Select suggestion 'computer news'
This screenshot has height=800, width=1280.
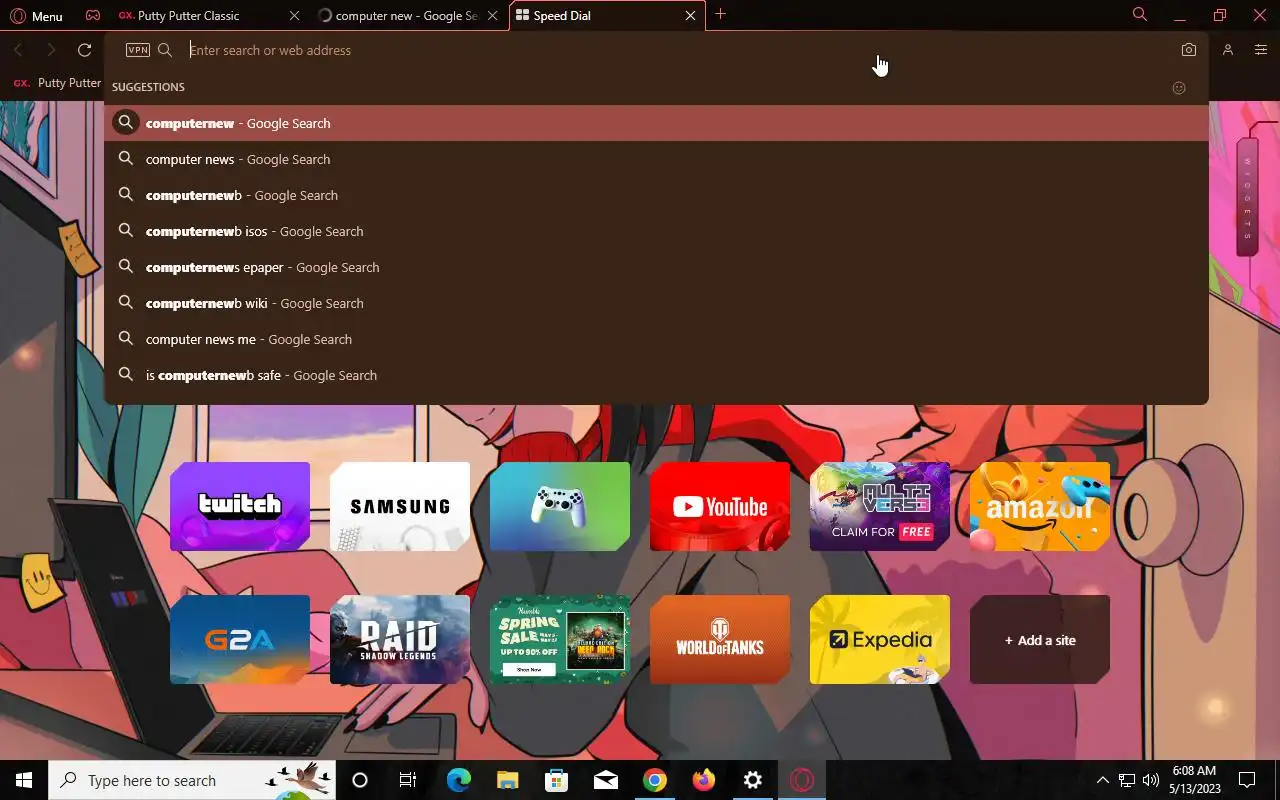[x=656, y=159]
